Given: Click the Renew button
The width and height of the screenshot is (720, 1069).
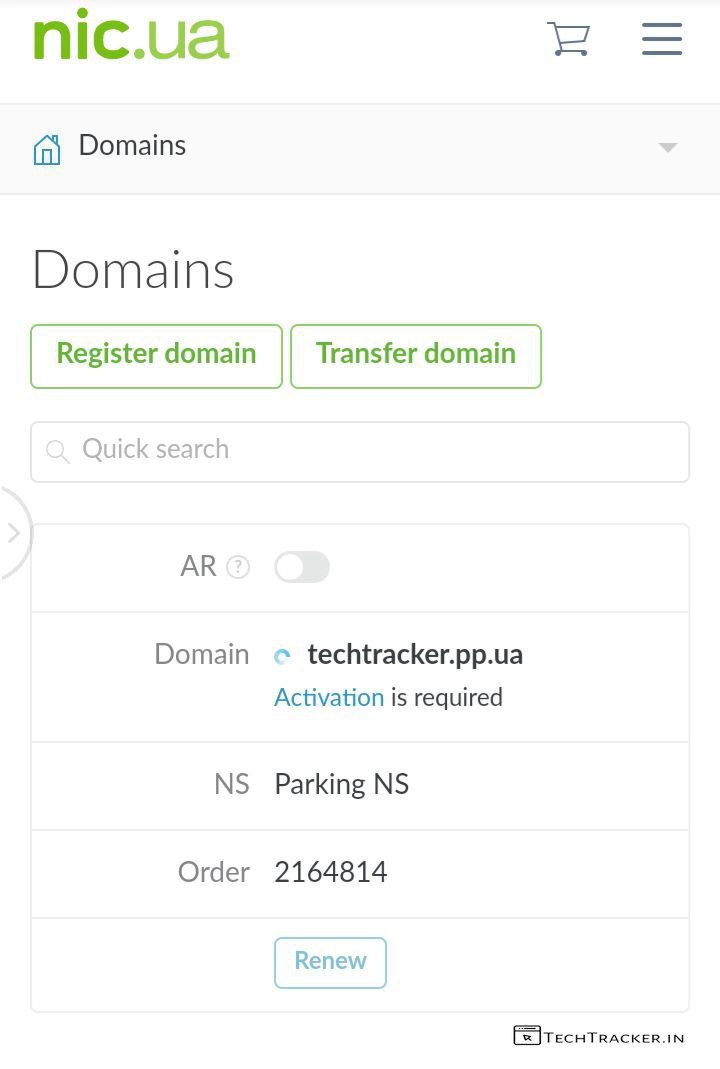Looking at the screenshot, I should (x=330, y=962).
